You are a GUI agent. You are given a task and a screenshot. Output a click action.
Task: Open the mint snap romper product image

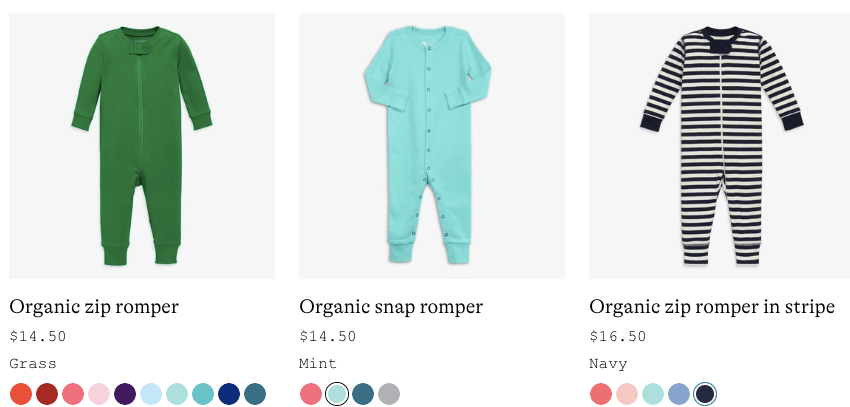coord(431,146)
